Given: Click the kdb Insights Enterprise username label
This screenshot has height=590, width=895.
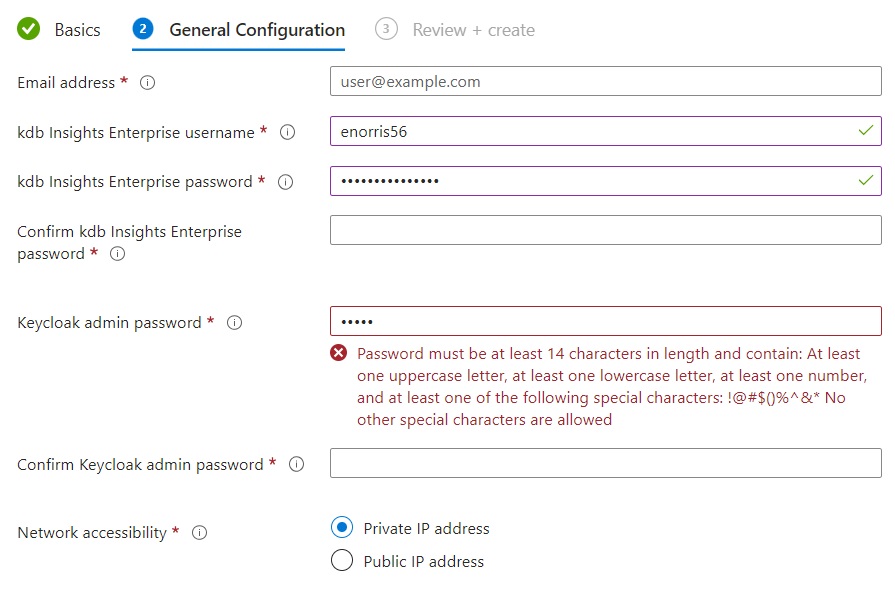Looking at the screenshot, I should (136, 132).
